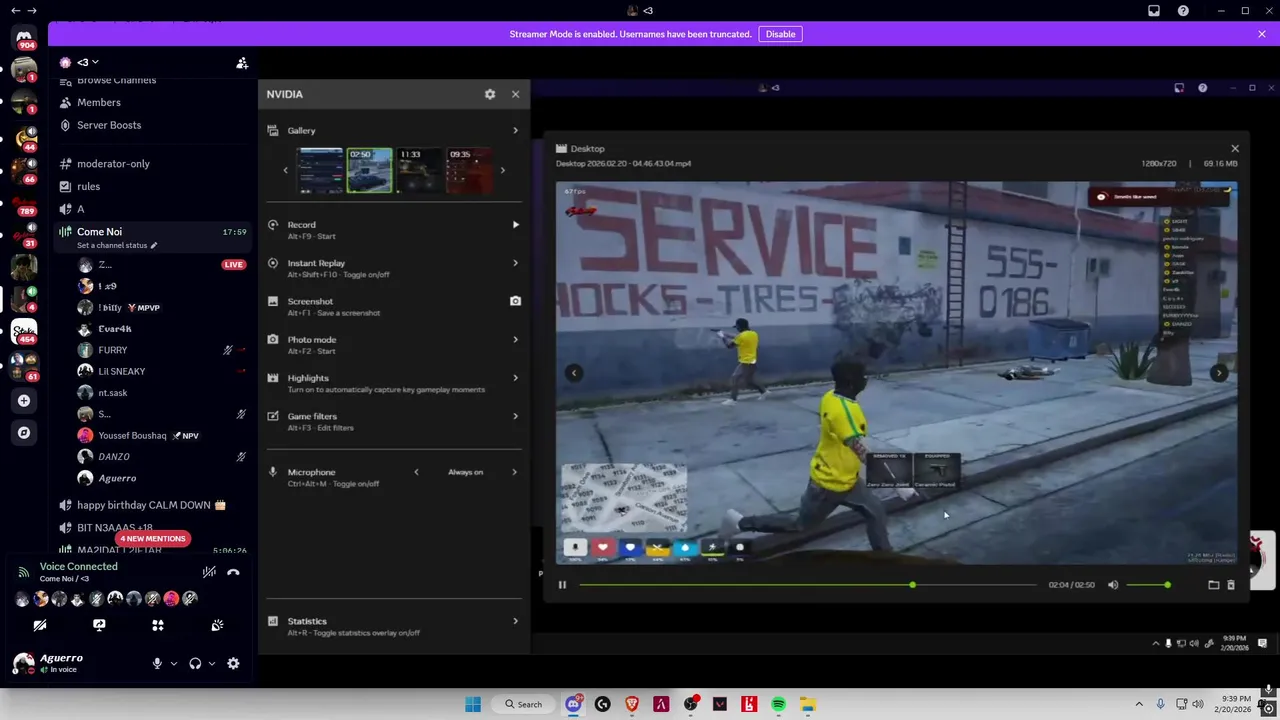Mute the video player speaker icon

click(1113, 585)
